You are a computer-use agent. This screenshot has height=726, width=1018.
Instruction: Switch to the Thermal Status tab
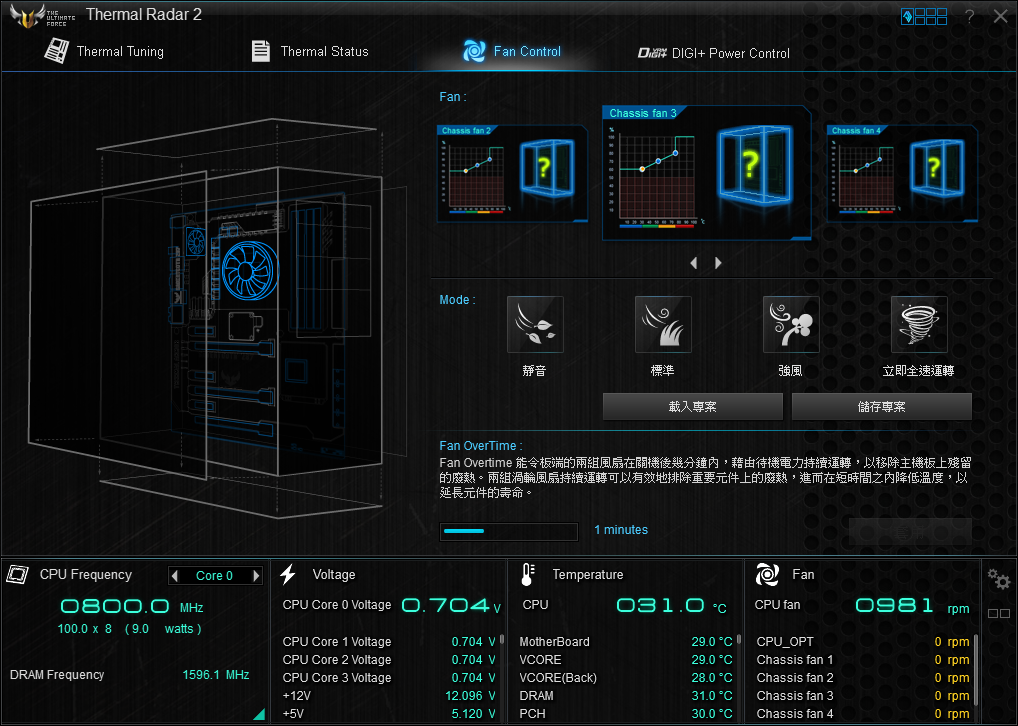tap(309, 51)
